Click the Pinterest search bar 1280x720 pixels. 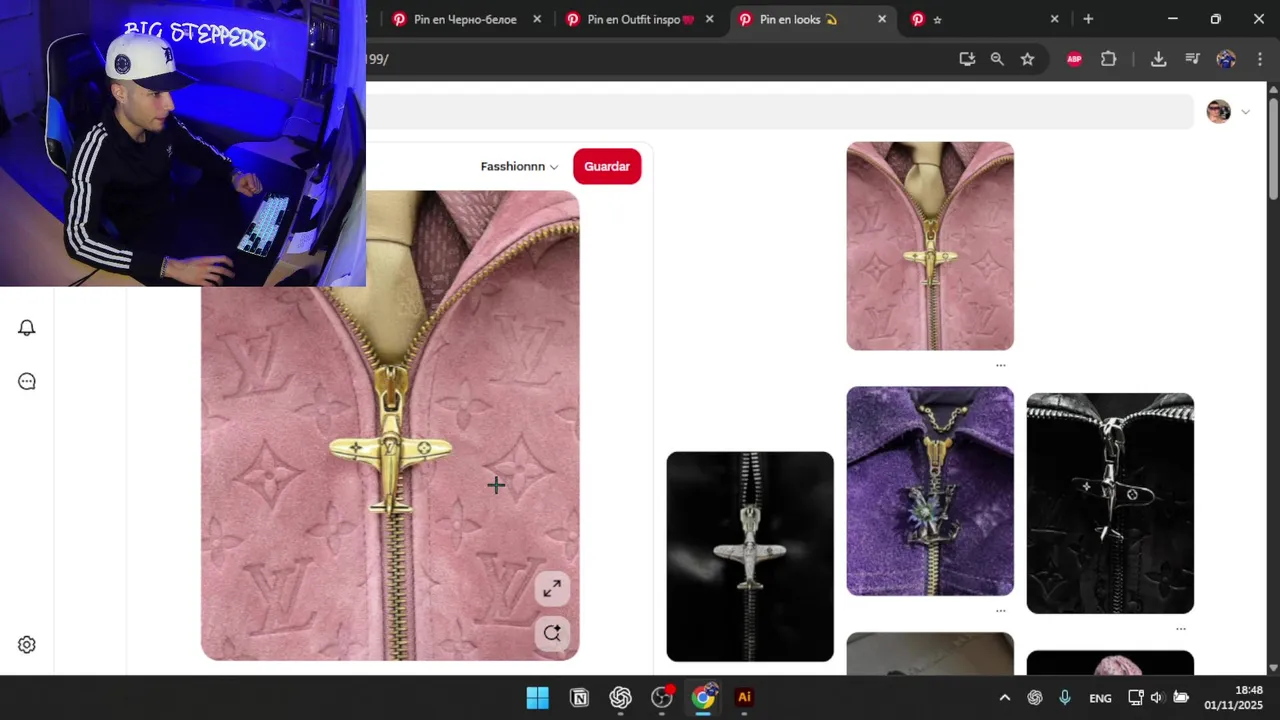780,112
